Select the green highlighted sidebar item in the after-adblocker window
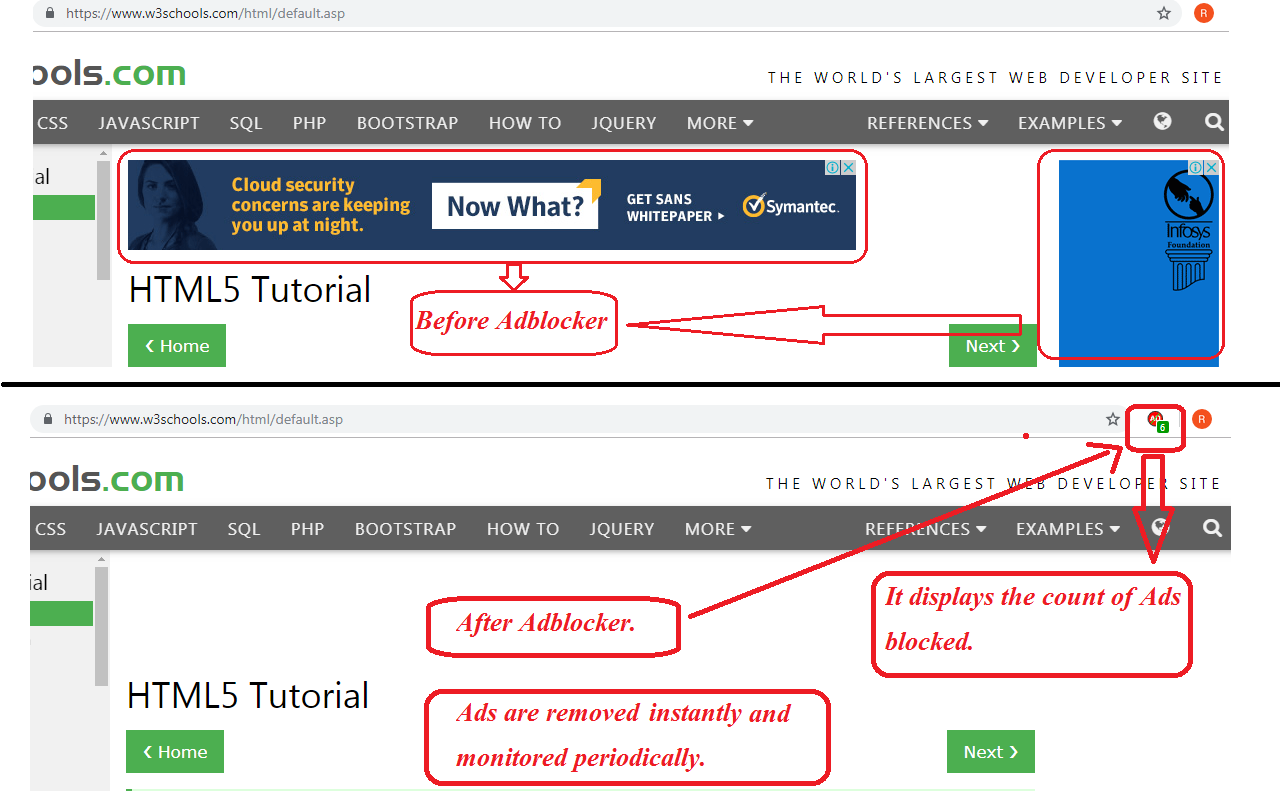Image resolution: width=1280 pixels, height=800 pixels. 62,613
